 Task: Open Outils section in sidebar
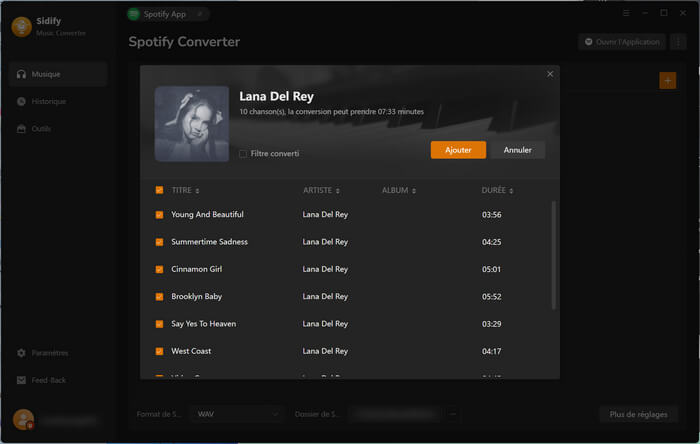(58, 129)
